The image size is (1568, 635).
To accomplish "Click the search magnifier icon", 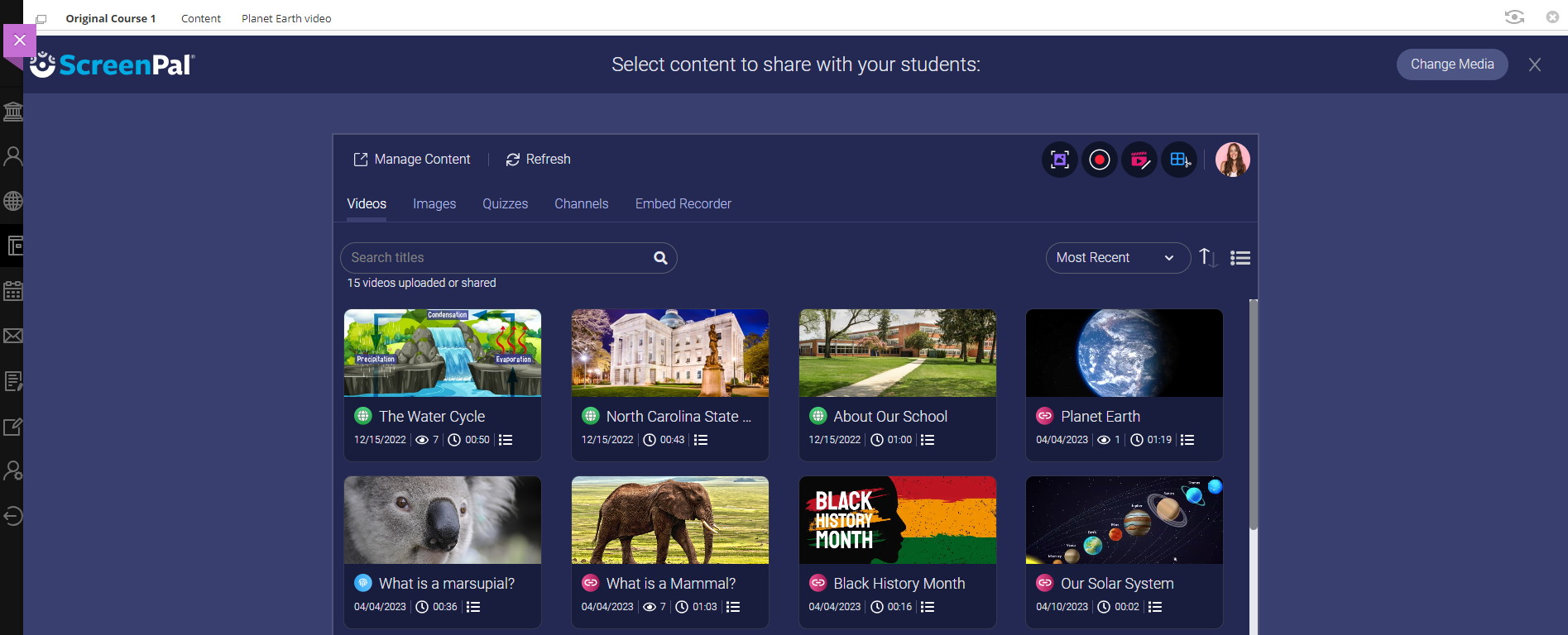I will click(660, 258).
